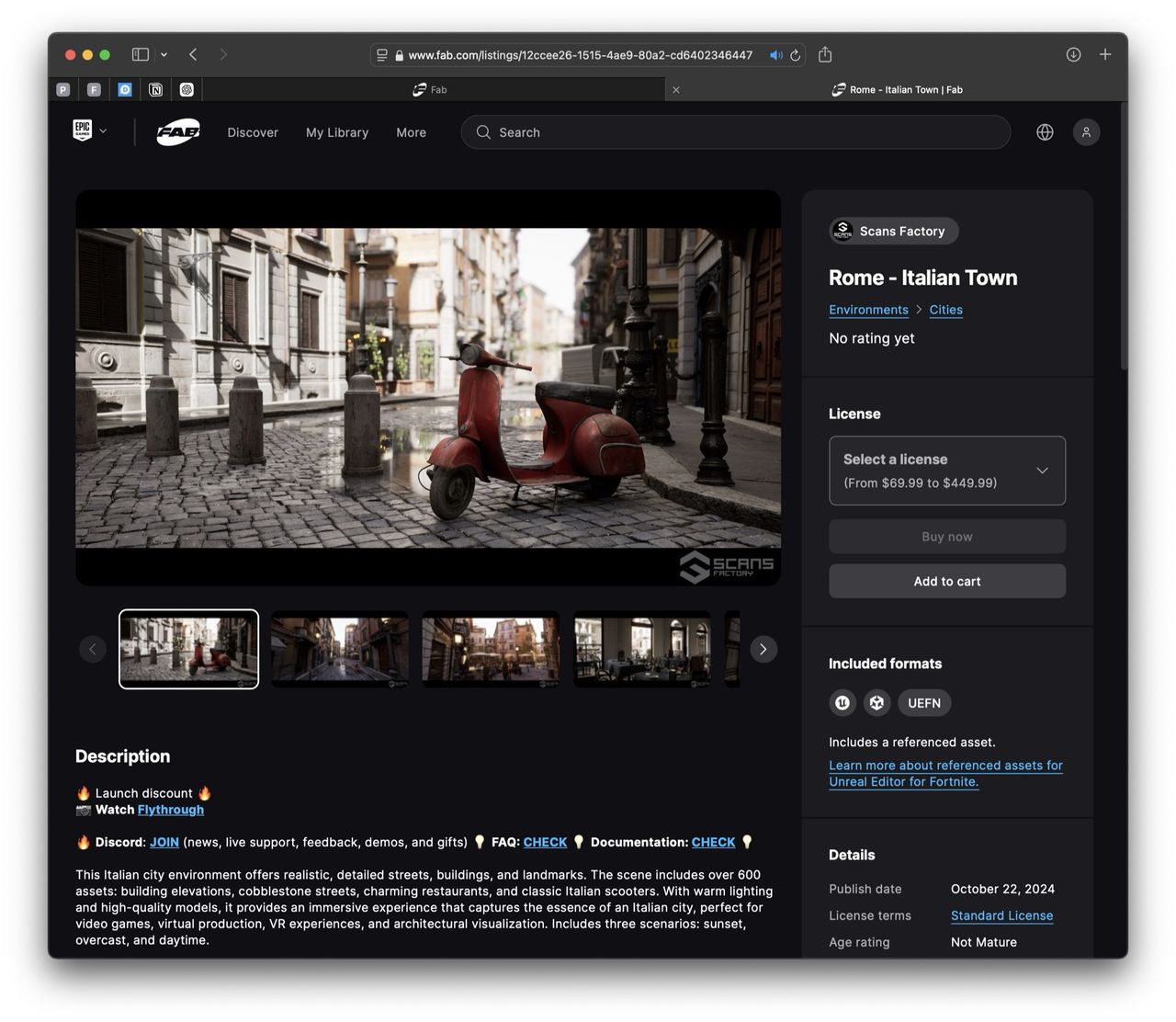
Task: Open the sidebar options chevron
Action: click(164, 55)
